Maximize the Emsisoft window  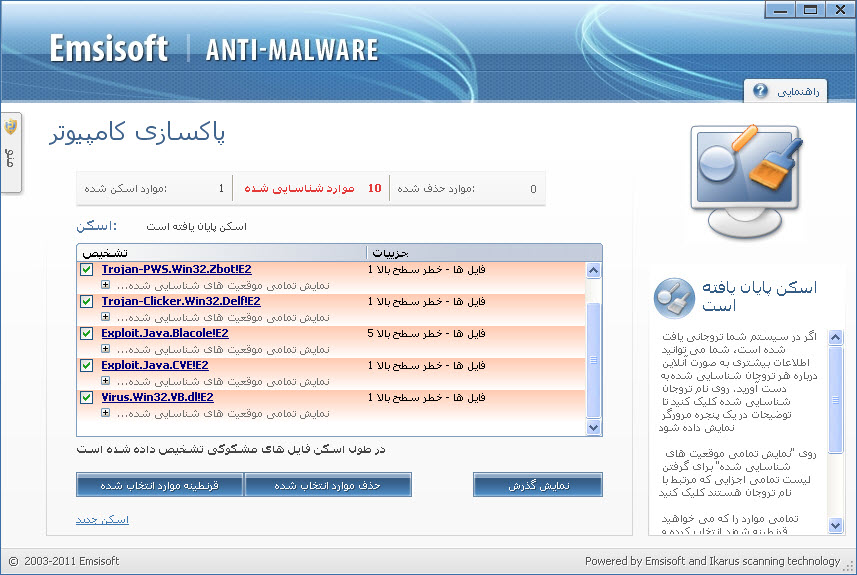click(810, 10)
